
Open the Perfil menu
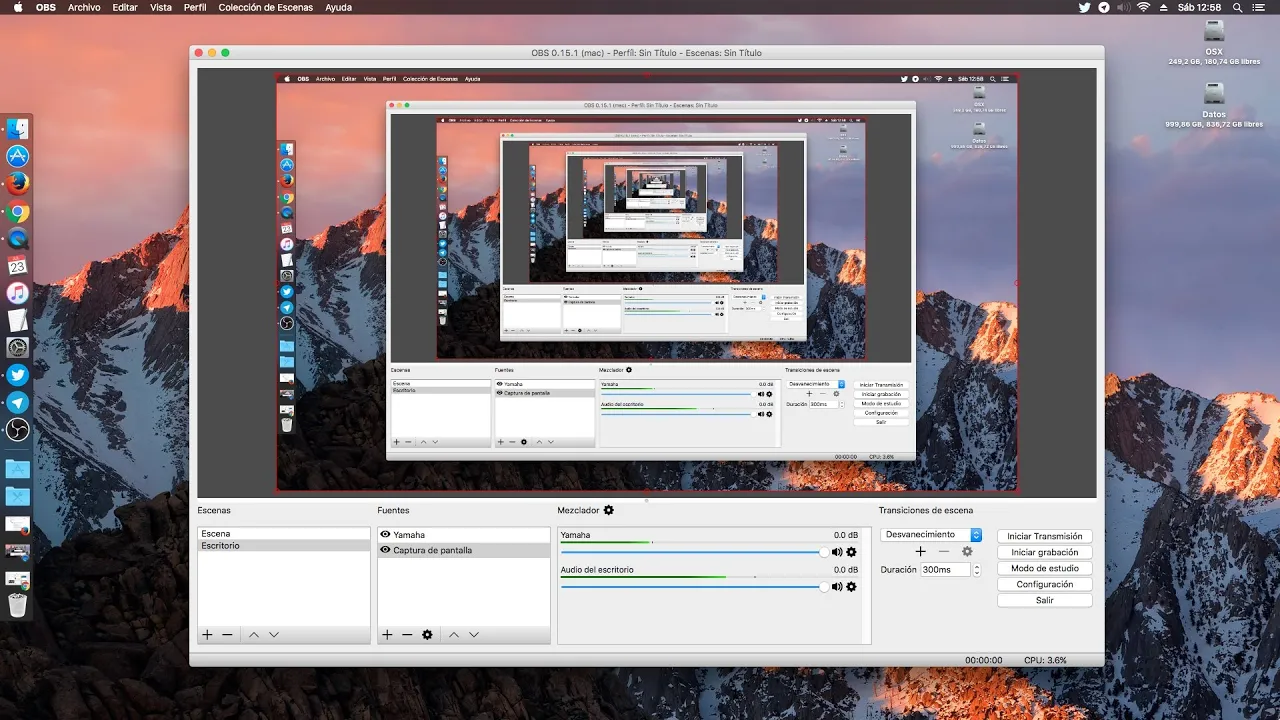pos(195,7)
